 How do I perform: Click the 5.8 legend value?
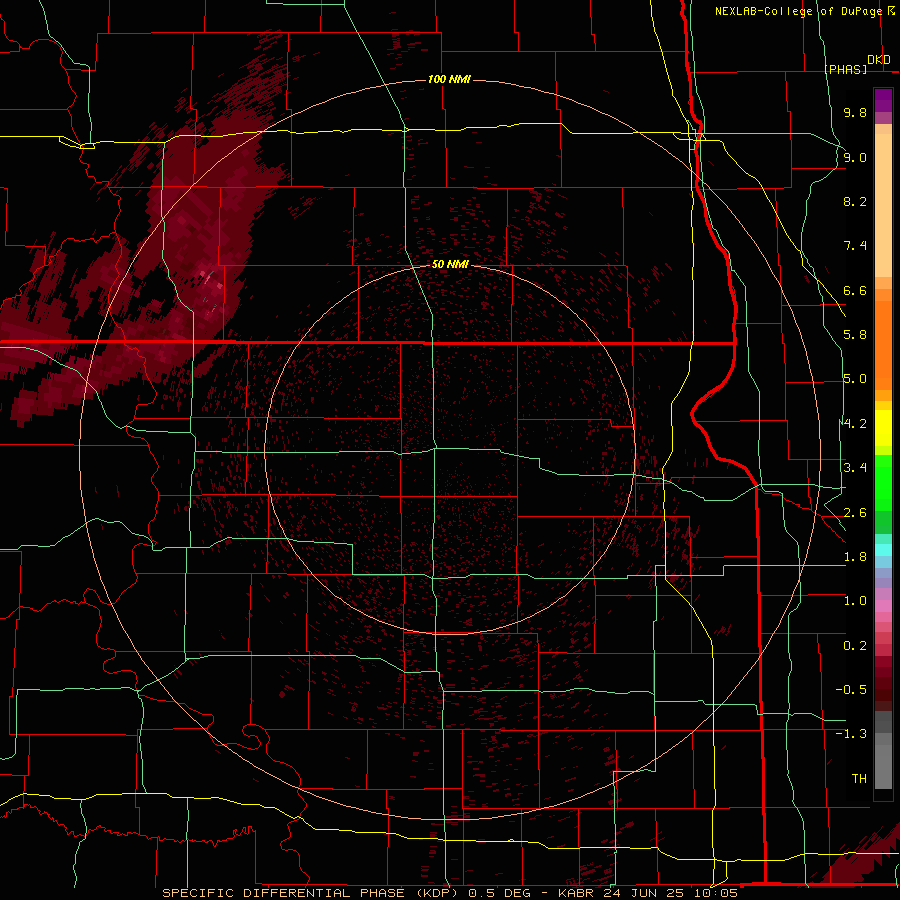point(855,335)
